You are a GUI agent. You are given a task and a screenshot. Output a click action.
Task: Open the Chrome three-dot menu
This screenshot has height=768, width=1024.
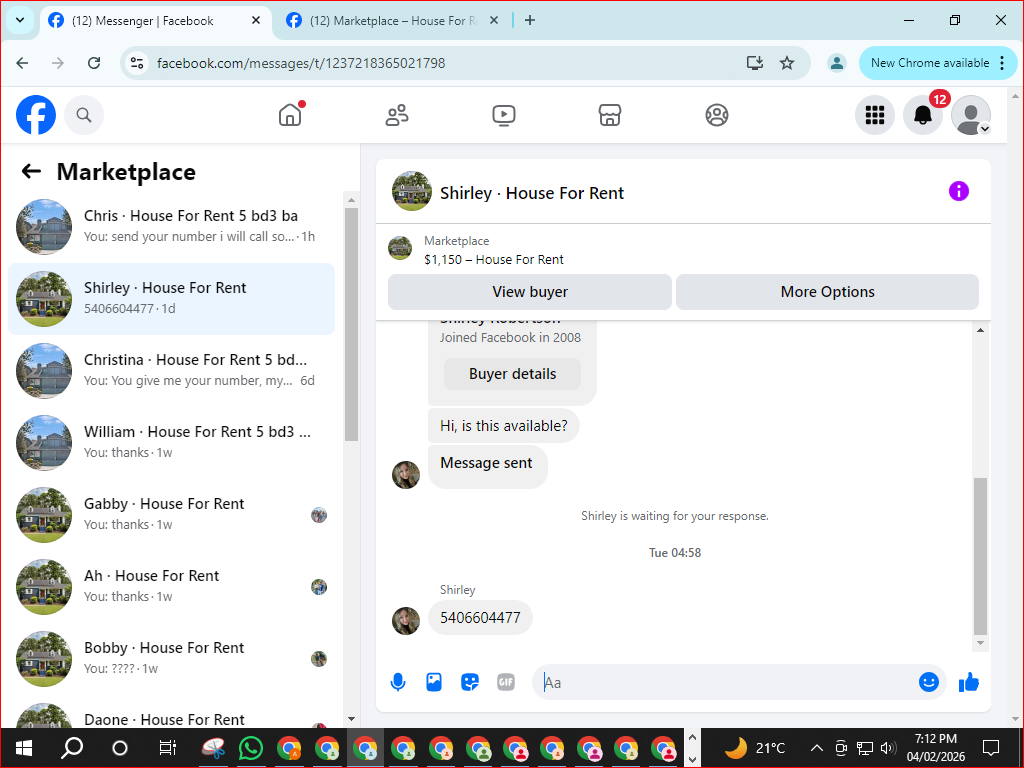(1002, 63)
